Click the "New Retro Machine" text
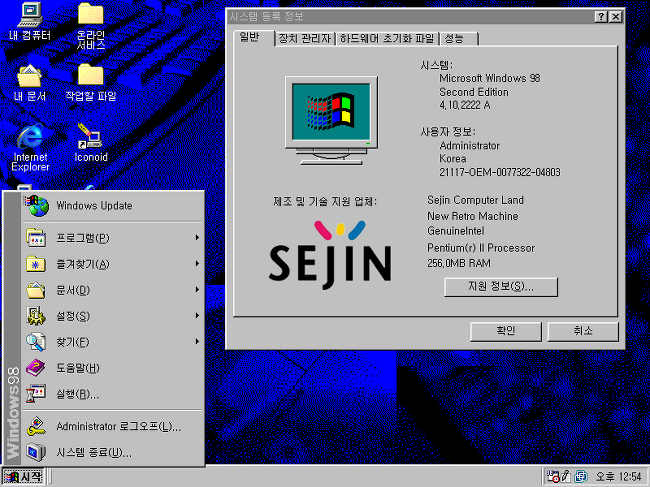Screen dimensions: 650x487 pos(473,216)
